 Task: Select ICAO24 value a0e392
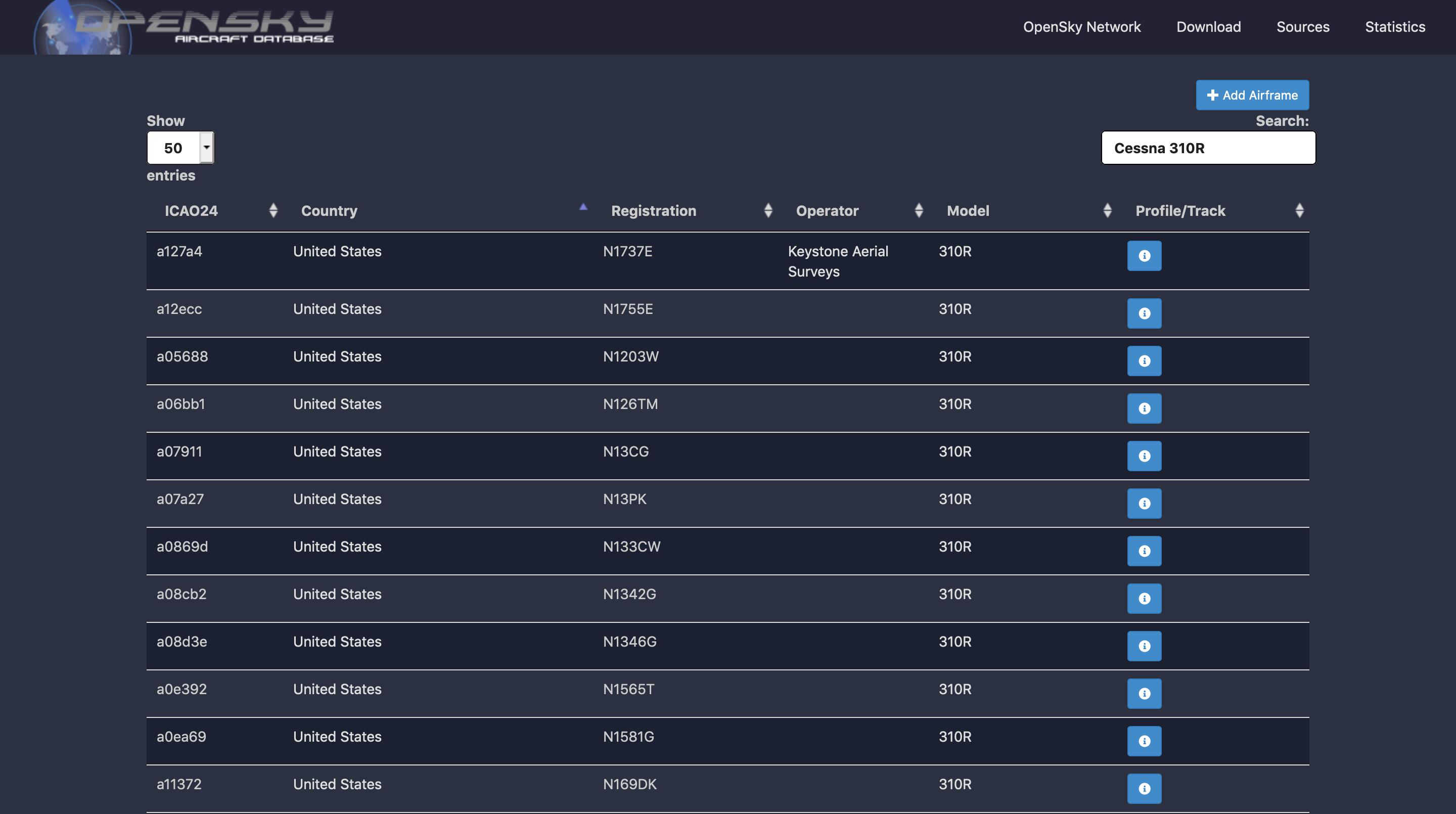point(181,689)
